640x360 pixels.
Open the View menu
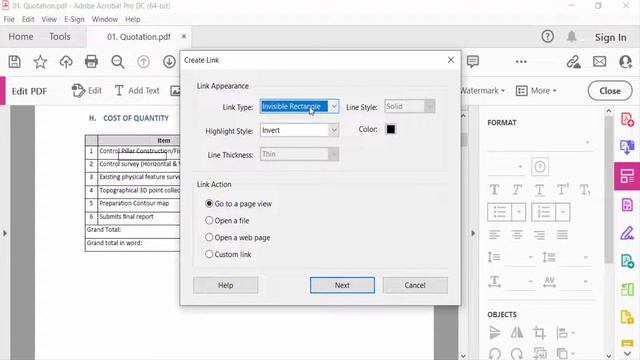(49, 19)
